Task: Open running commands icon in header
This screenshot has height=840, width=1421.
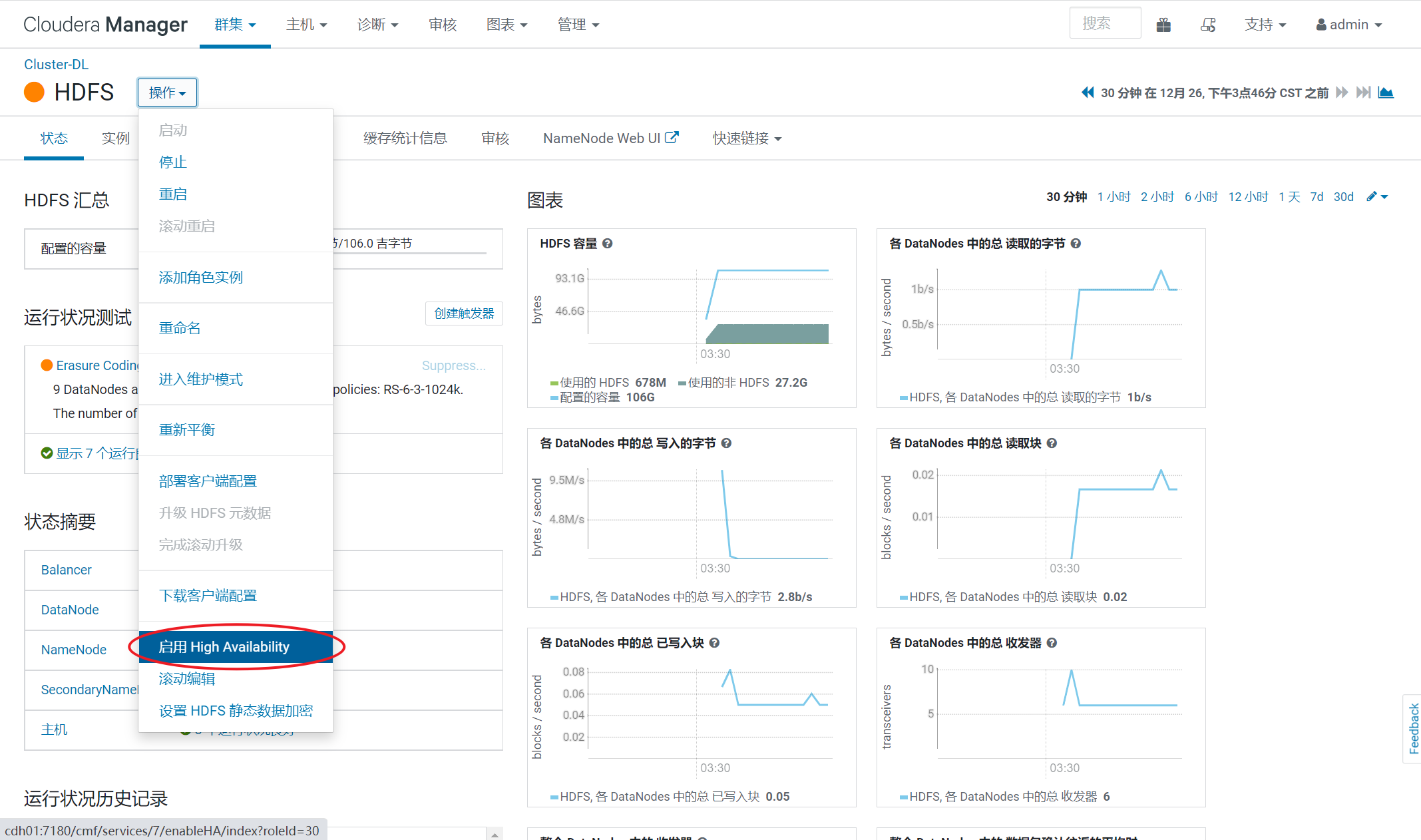Action: pyautogui.click(x=1208, y=25)
